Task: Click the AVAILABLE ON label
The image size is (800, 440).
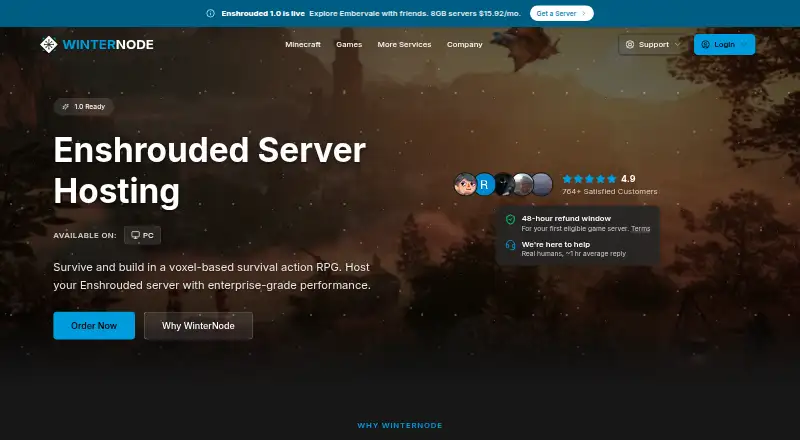Action: [x=85, y=235]
